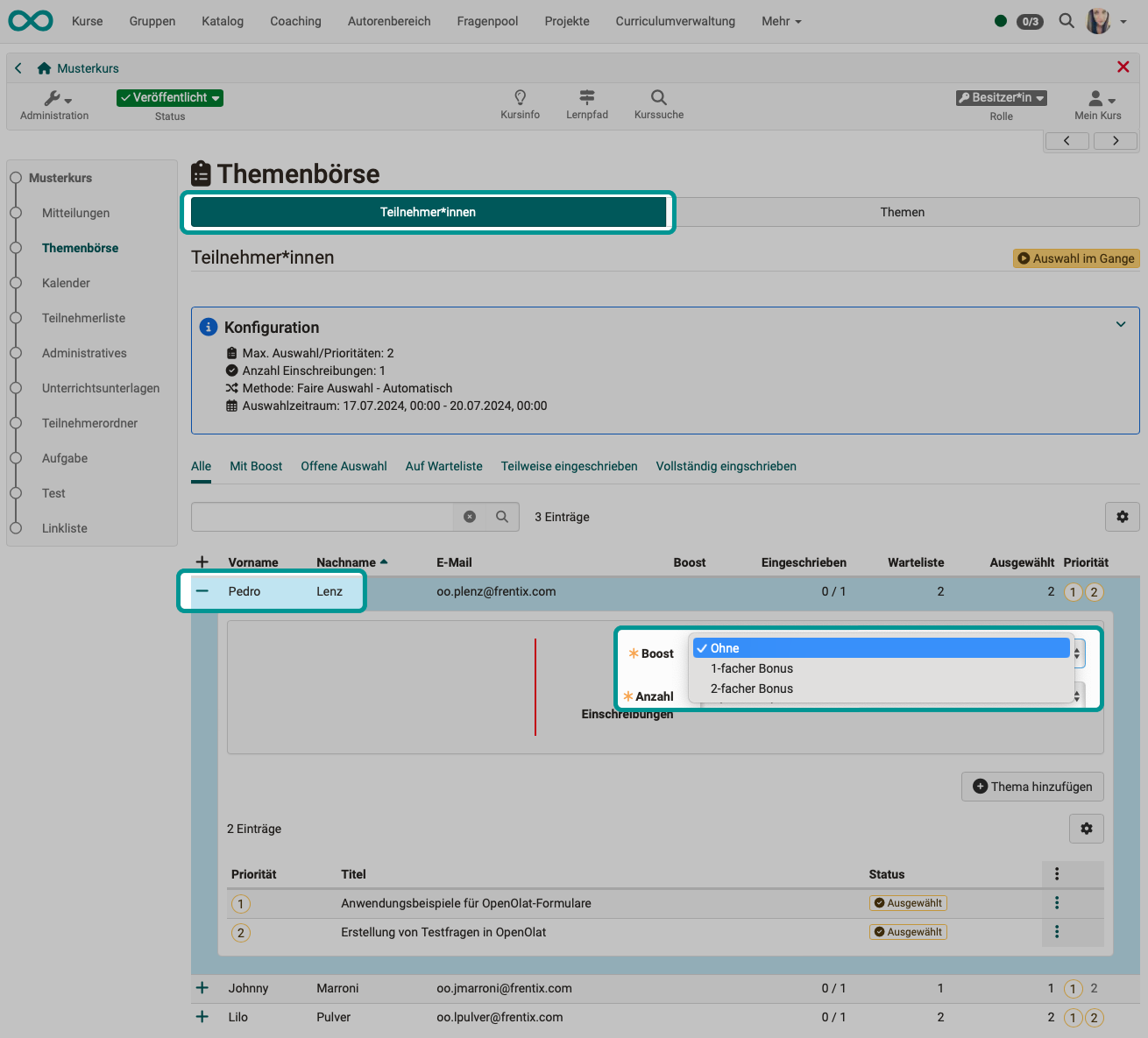Image resolution: width=1148 pixels, height=1038 pixels.
Task: Collapse Pedro Lenz's detail view
Action: pyautogui.click(x=202, y=591)
